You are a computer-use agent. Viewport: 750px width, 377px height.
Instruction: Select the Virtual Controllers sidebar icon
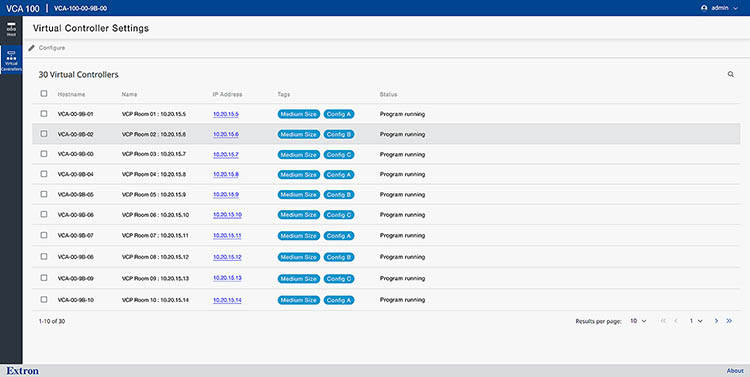pos(11,60)
